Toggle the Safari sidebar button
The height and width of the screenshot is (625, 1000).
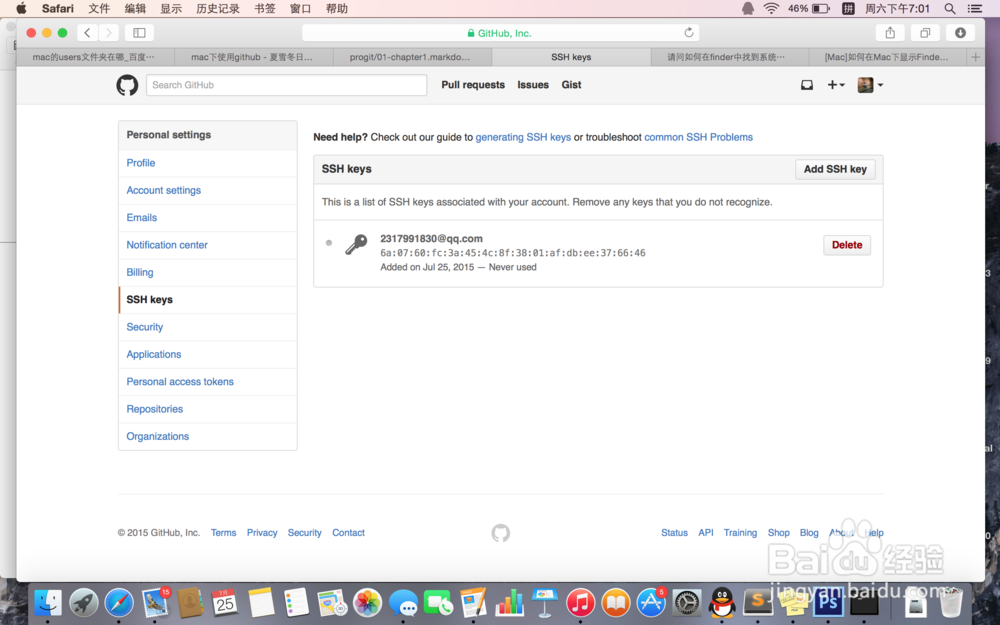click(x=139, y=33)
